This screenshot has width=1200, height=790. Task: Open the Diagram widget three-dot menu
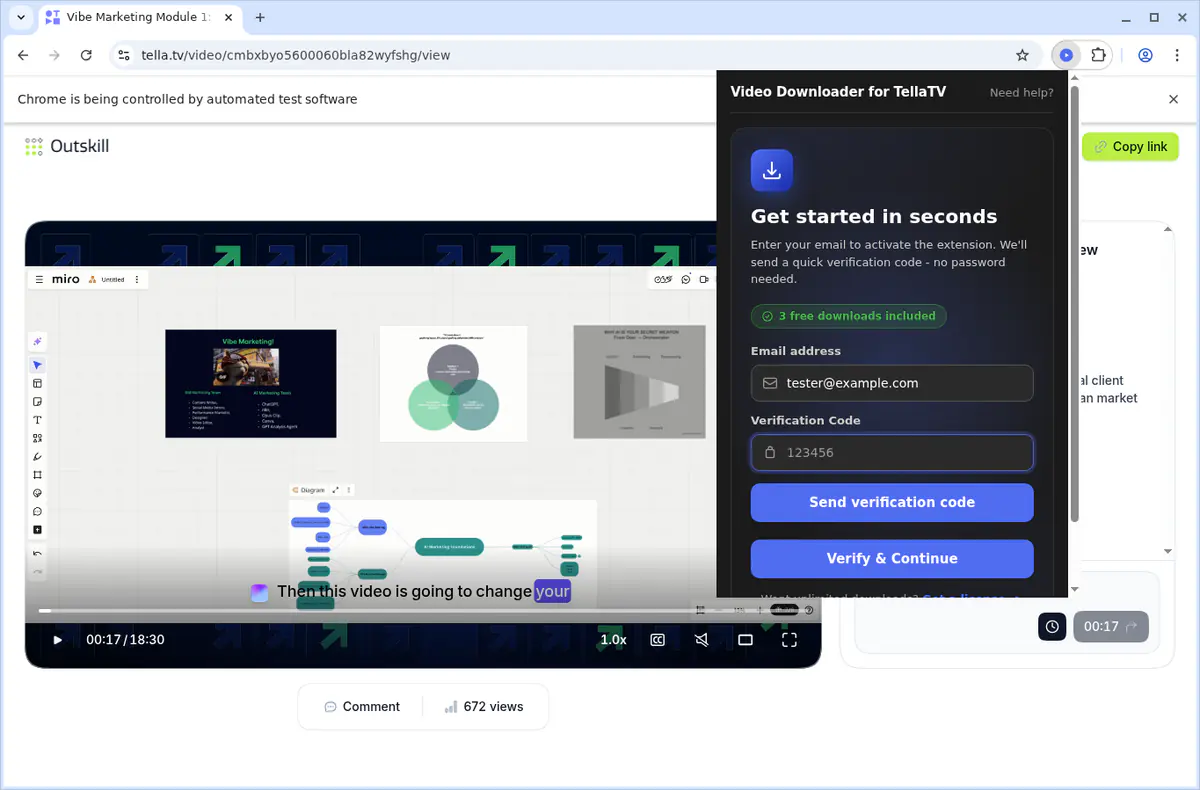[349, 490]
